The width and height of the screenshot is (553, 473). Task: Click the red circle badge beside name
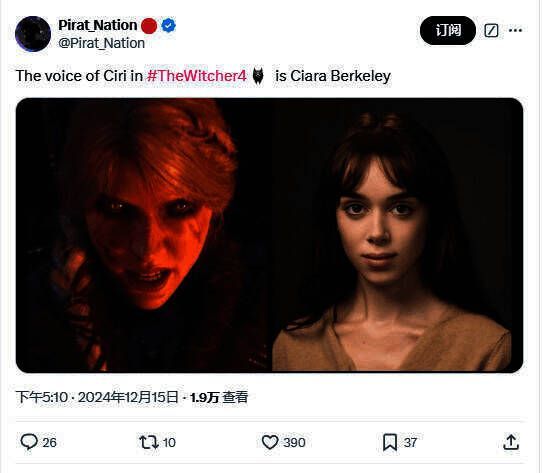click(149, 26)
